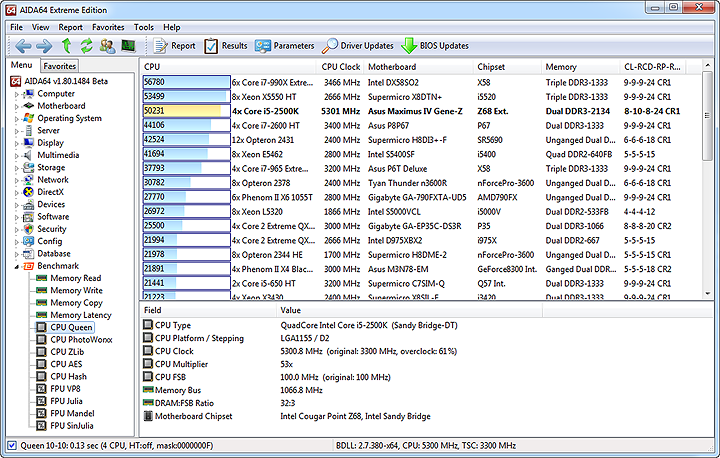Select the Devices icon in the tree
Viewport: 720px width, 458px height.
click(28, 204)
